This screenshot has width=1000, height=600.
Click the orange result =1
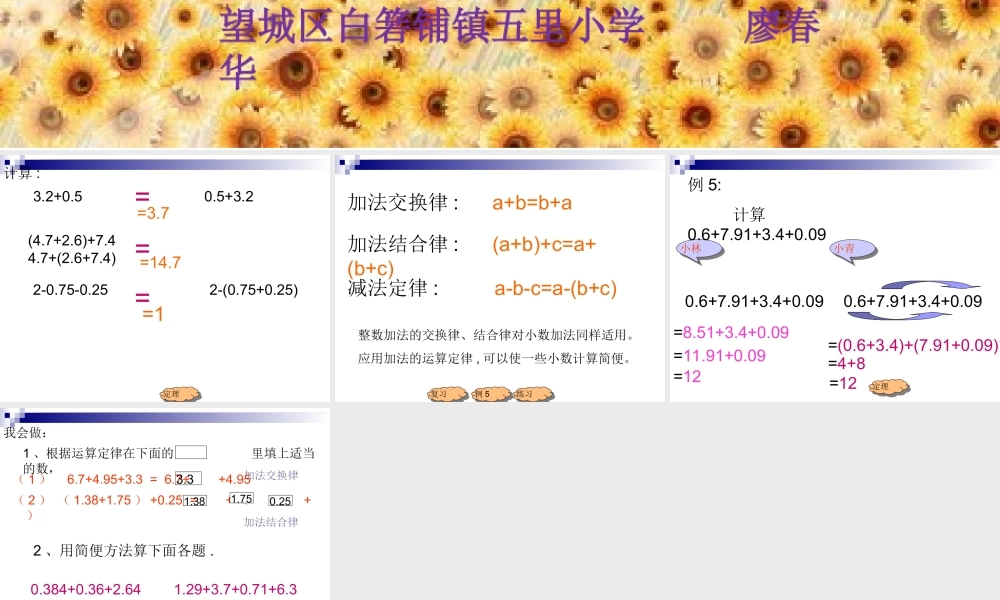(x=153, y=314)
